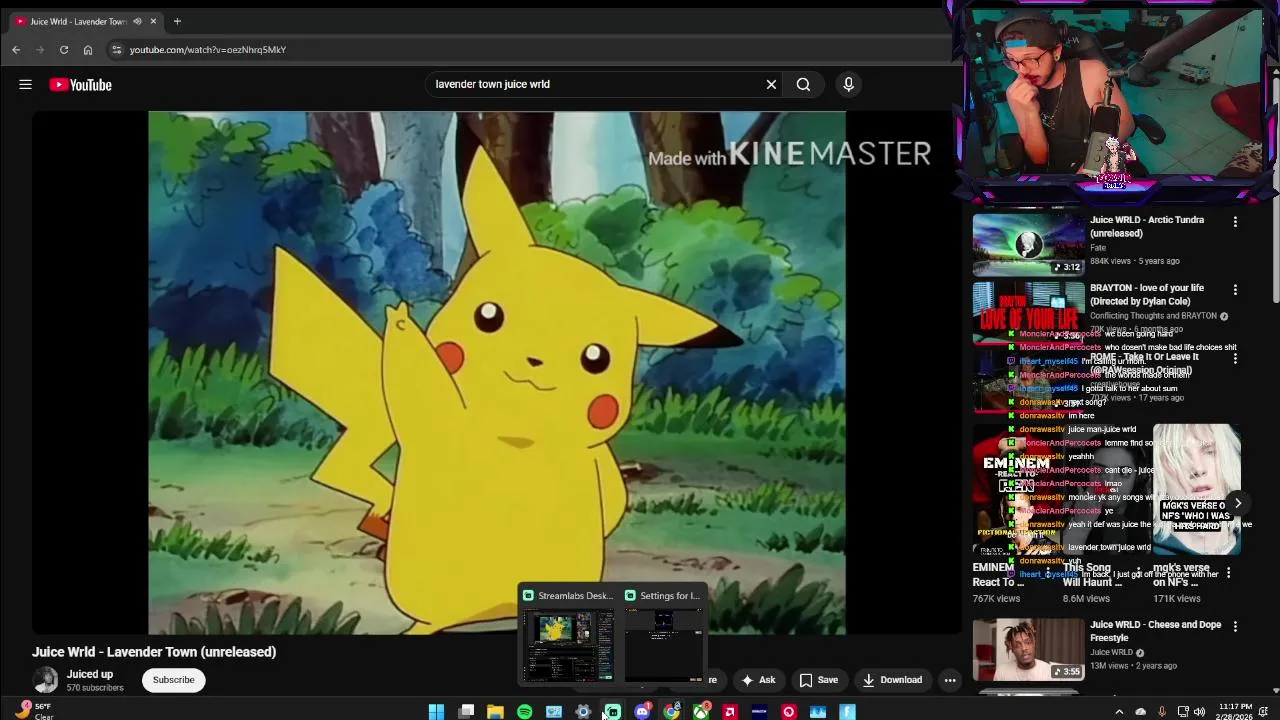The height and width of the screenshot is (720, 1280).
Task: Open the Windows Start menu
Action: tap(436, 712)
